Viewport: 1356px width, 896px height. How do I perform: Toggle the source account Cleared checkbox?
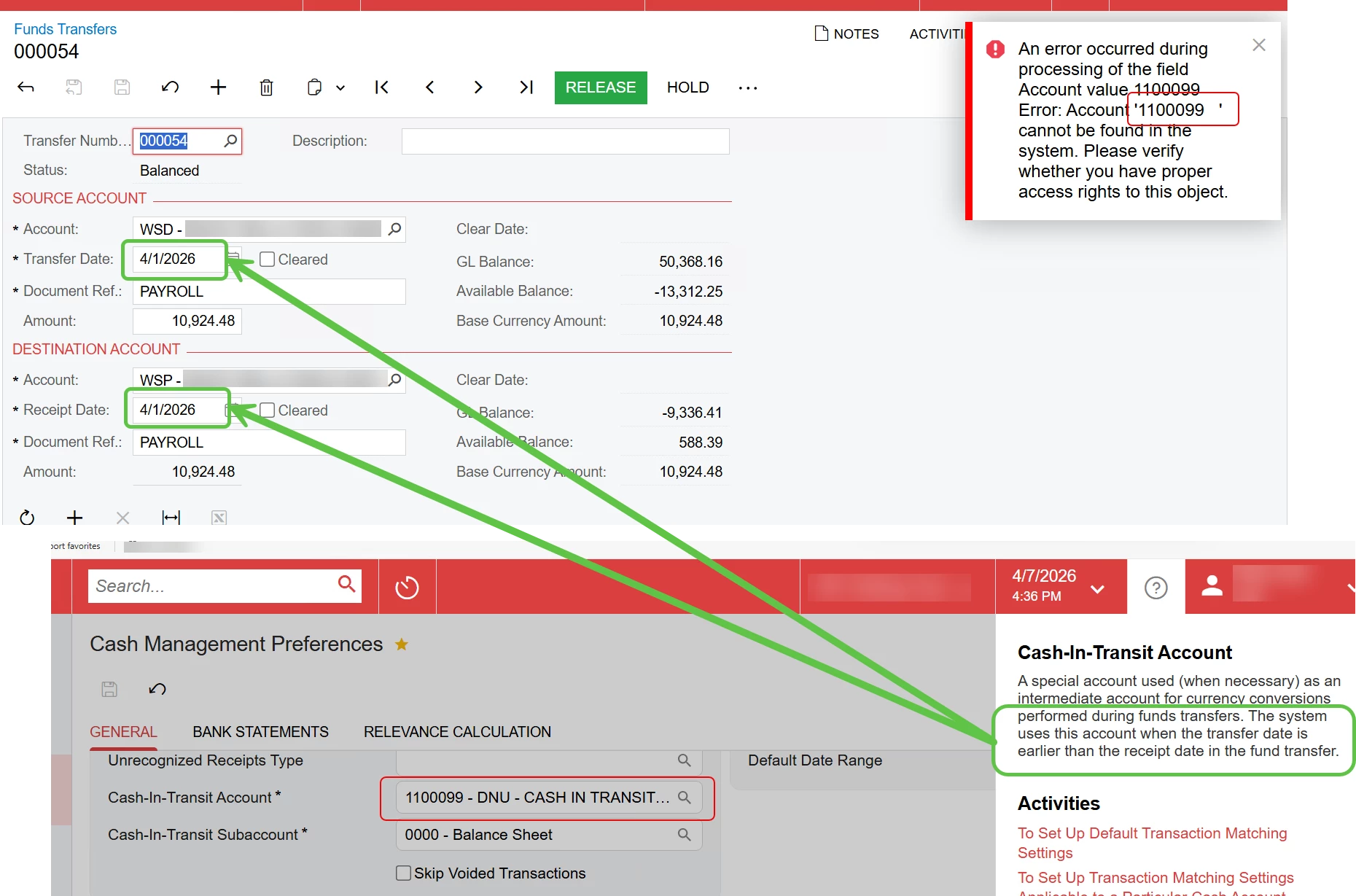coord(267,260)
